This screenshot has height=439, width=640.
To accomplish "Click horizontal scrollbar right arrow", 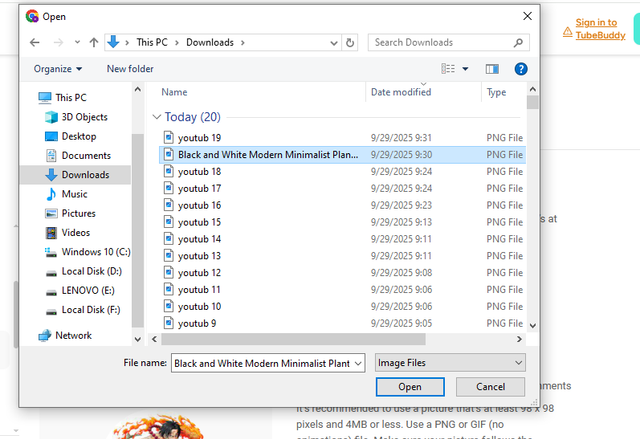I will [519, 339].
